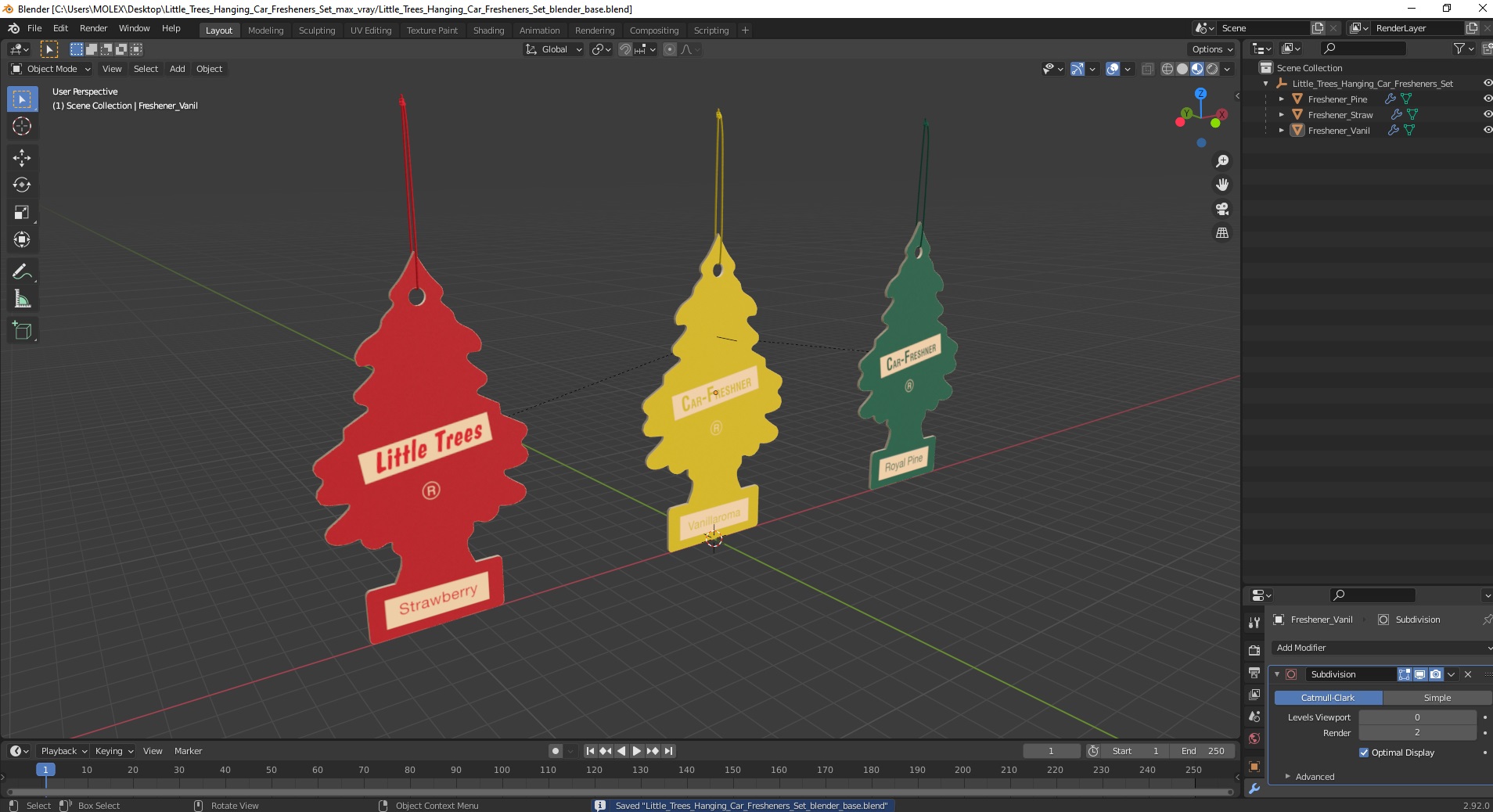This screenshot has width=1493, height=812.
Task: Jump to the timeline end frame
Action: pos(669,751)
